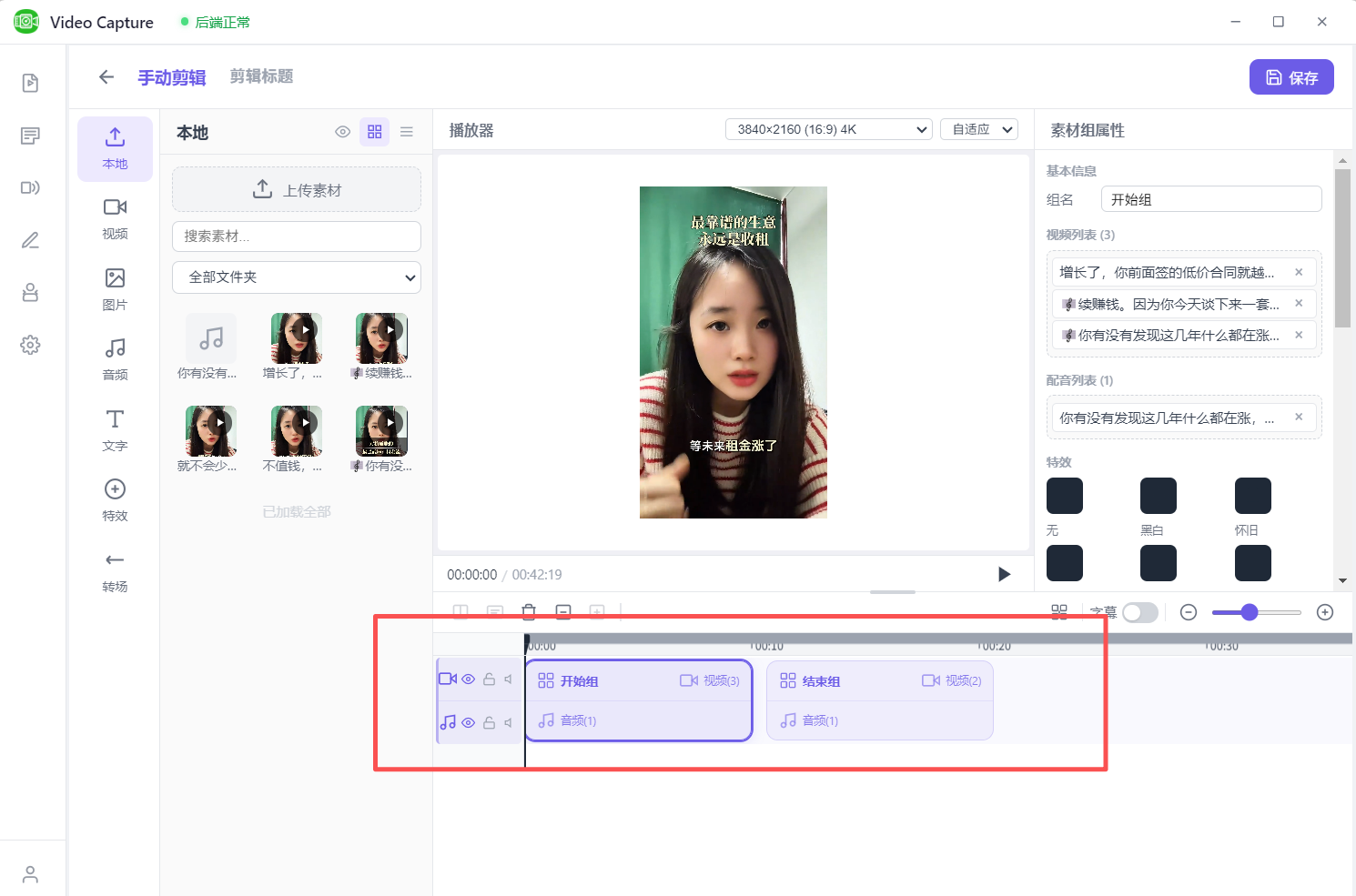Viewport: 1356px width, 896px height.
Task: Select the 结束组 clip group on timeline
Action: tap(880, 700)
